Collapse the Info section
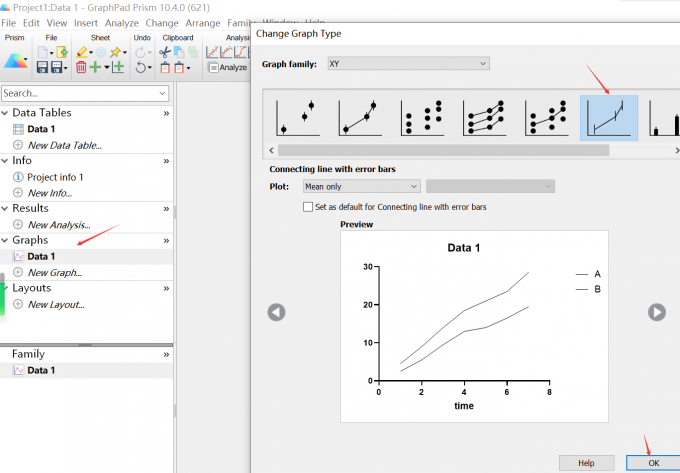This screenshot has width=680, height=473. [5, 160]
